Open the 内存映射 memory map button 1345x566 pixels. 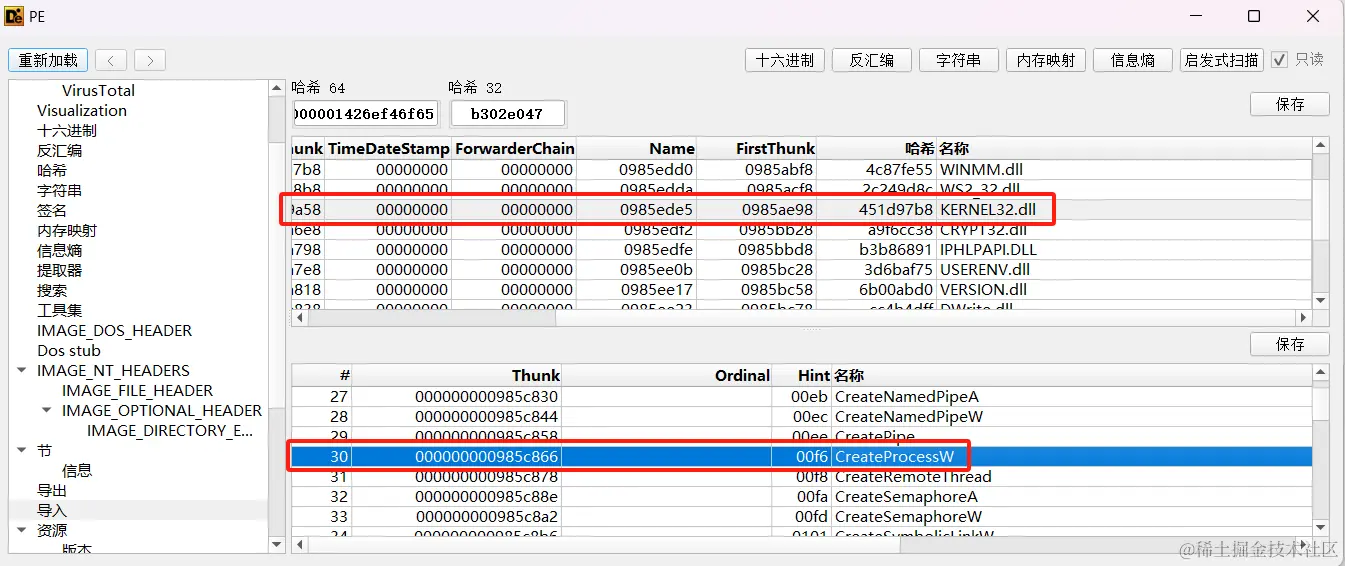pos(1046,60)
